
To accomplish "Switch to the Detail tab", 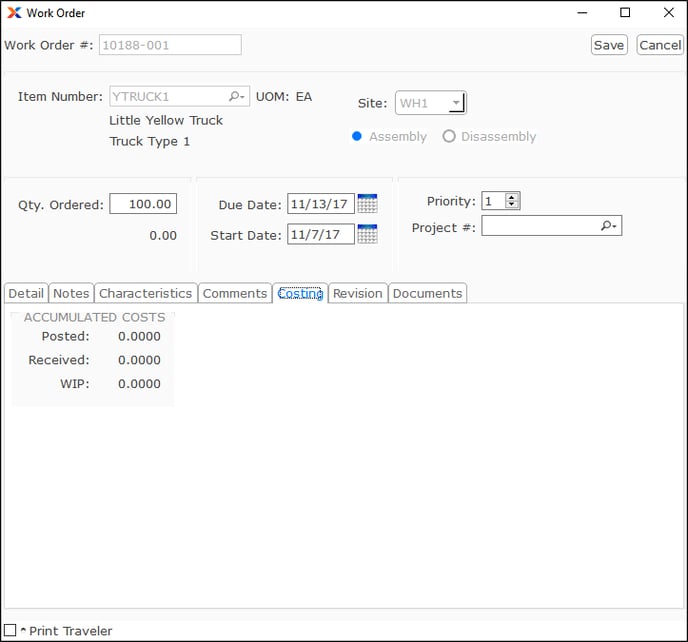I will click(26, 293).
